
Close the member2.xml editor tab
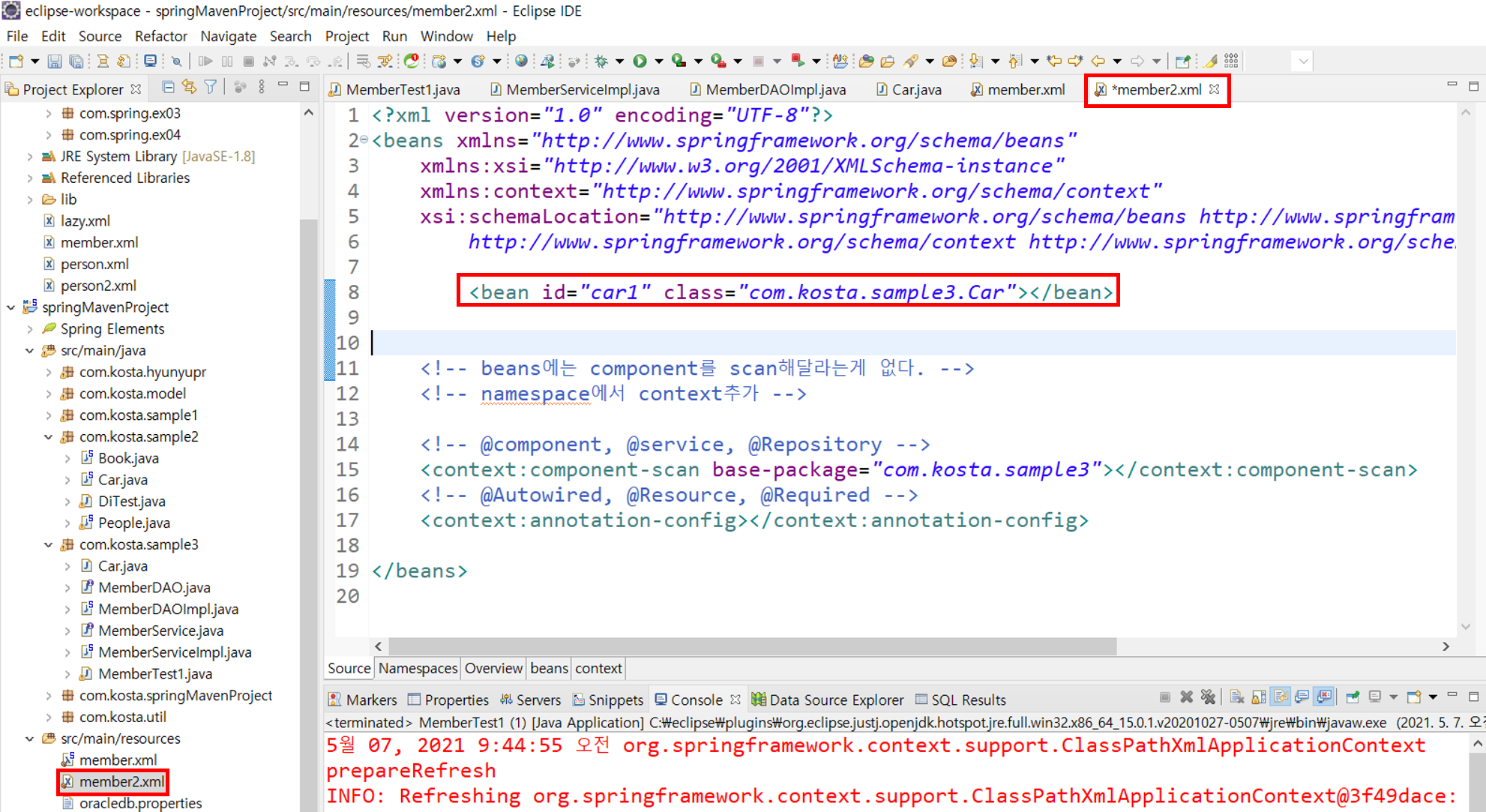point(1215,89)
